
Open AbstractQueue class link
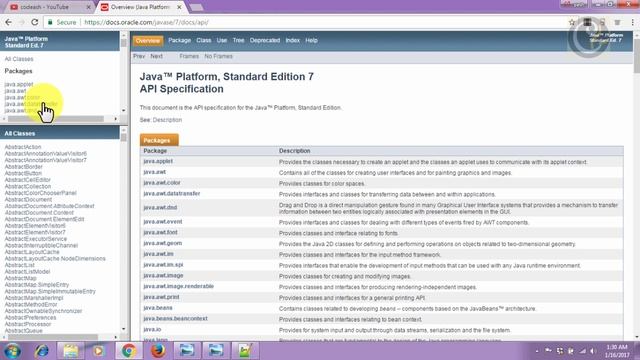23,331
